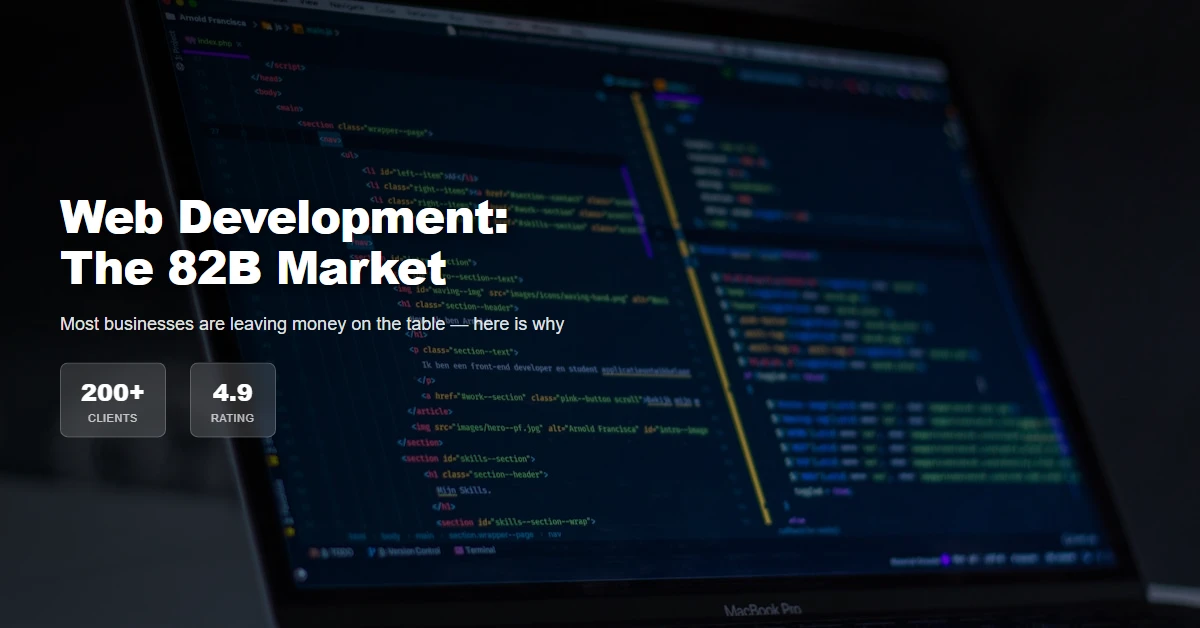Image resolution: width=1200 pixels, height=628 pixels.
Task: Select the '4.9 Rating' stat card
Action: tap(232, 400)
